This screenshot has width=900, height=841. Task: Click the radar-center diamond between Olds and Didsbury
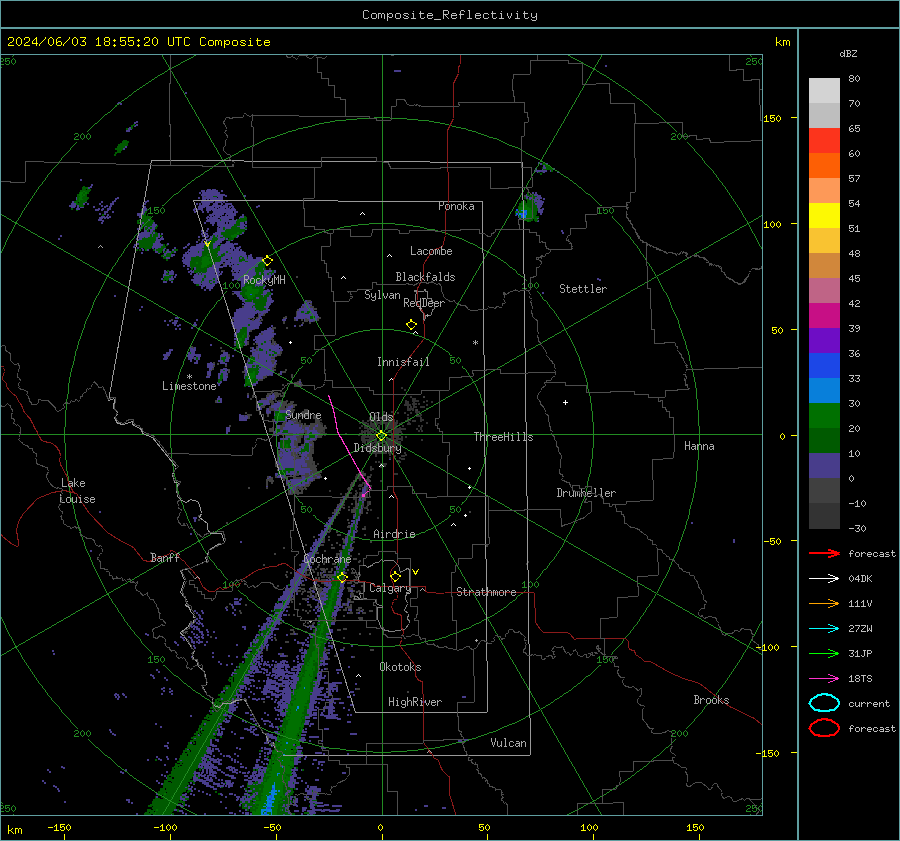[381, 436]
